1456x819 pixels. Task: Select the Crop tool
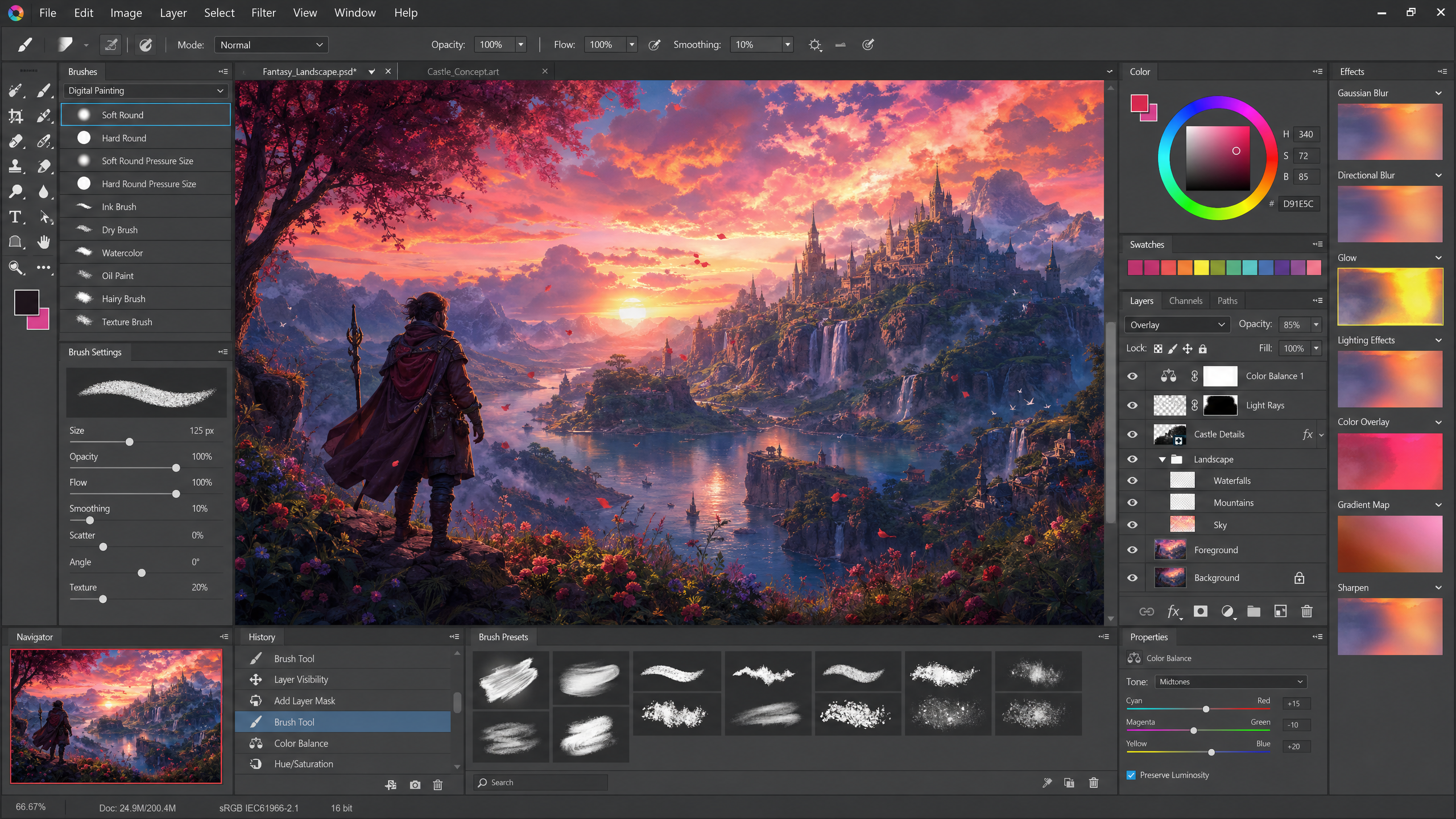pos(15,116)
